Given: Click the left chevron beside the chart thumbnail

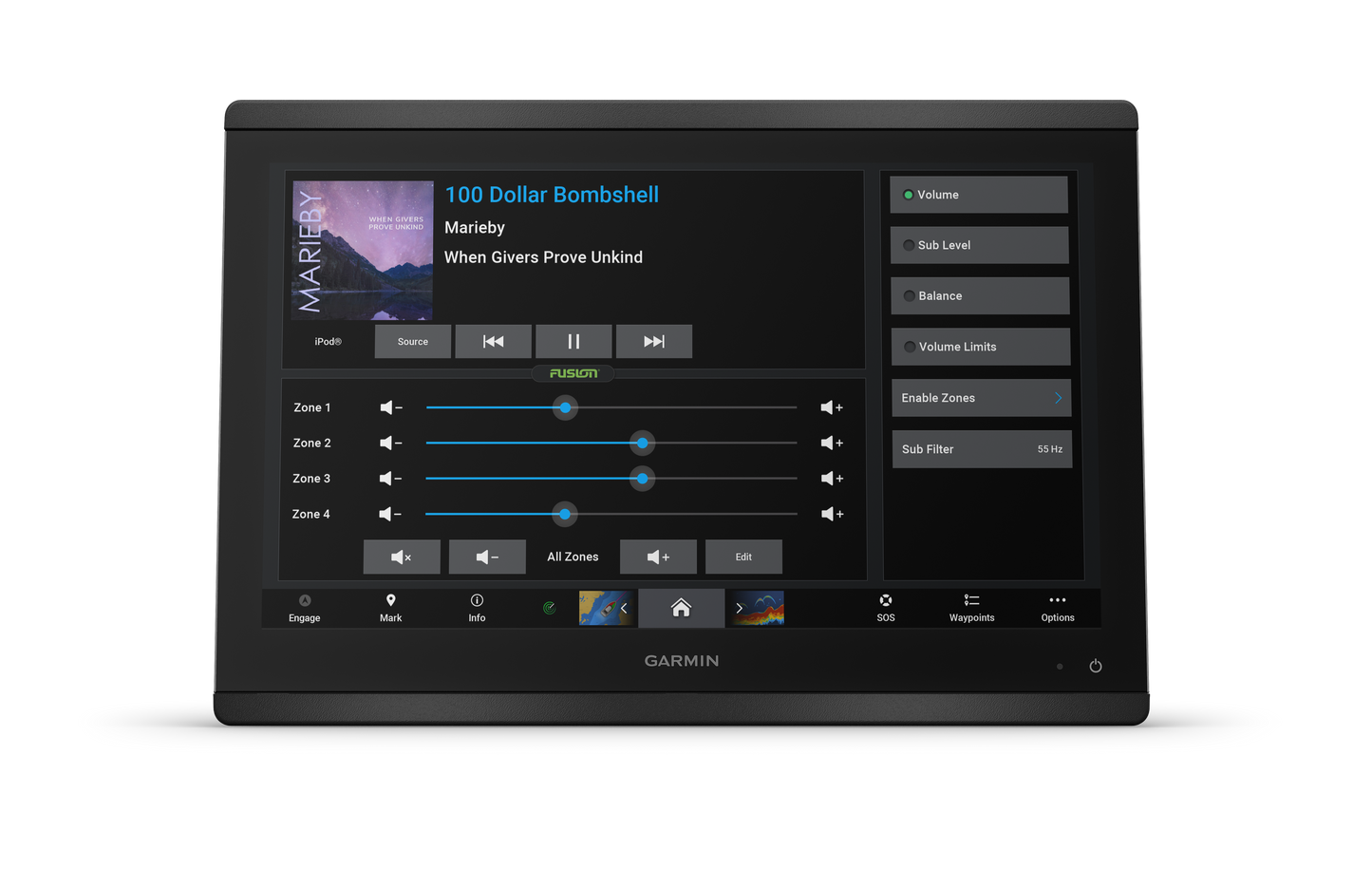Looking at the screenshot, I should [x=625, y=608].
